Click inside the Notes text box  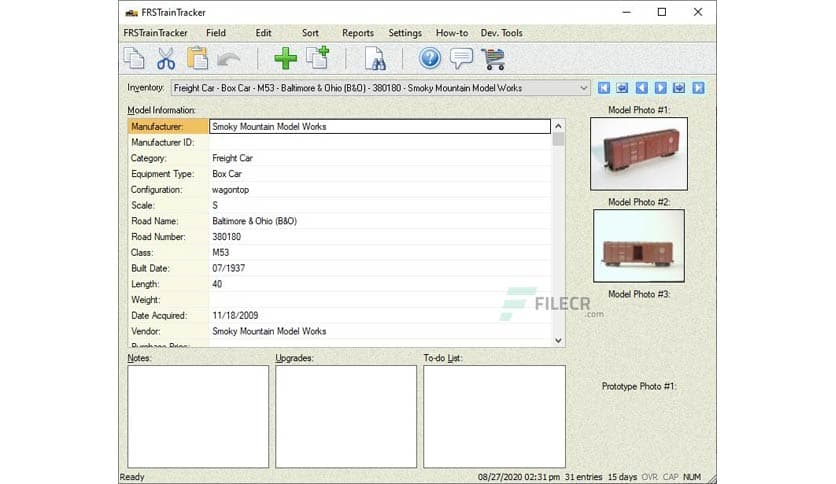click(198, 416)
